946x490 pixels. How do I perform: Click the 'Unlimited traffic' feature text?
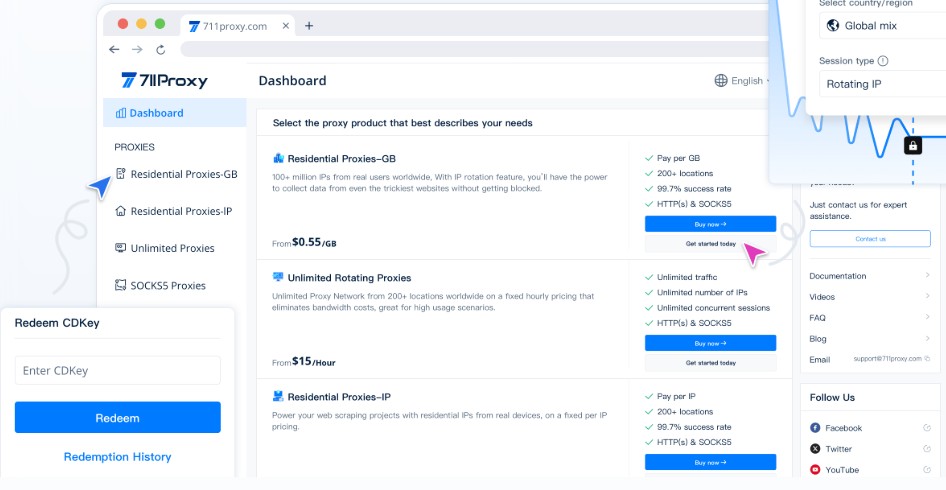coord(687,277)
